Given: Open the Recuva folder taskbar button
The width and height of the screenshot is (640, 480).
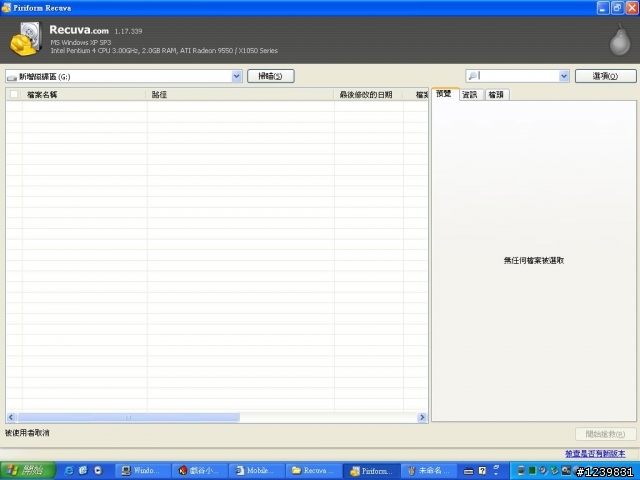Looking at the screenshot, I should point(314,471).
